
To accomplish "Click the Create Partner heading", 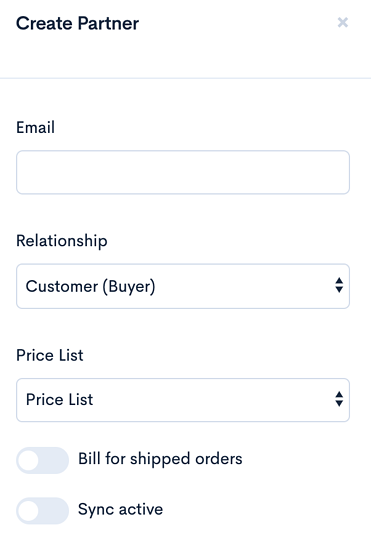I will (x=78, y=24).
